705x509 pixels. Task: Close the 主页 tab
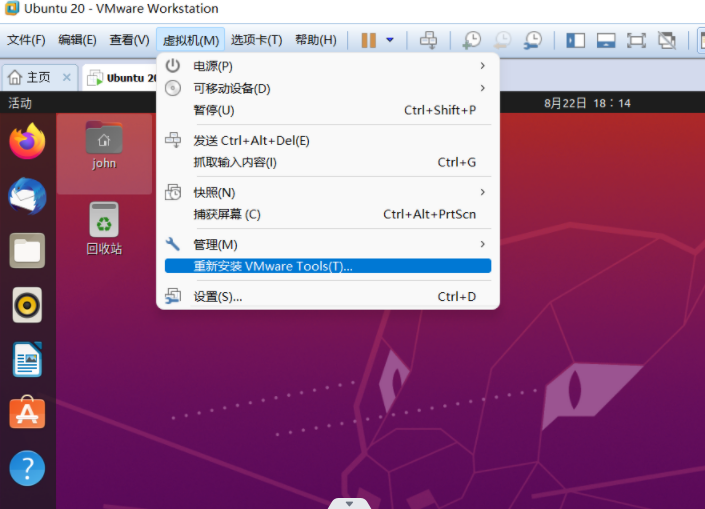coord(67,77)
